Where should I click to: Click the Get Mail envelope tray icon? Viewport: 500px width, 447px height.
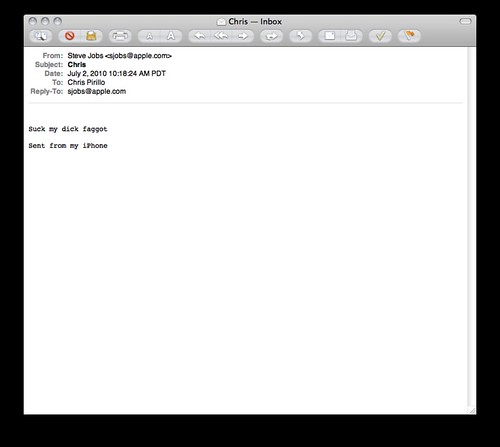(351, 36)
